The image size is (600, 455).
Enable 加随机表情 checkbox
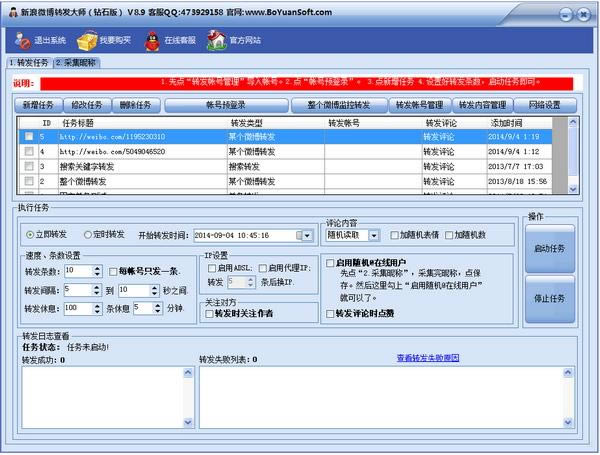tap(394, 235)
